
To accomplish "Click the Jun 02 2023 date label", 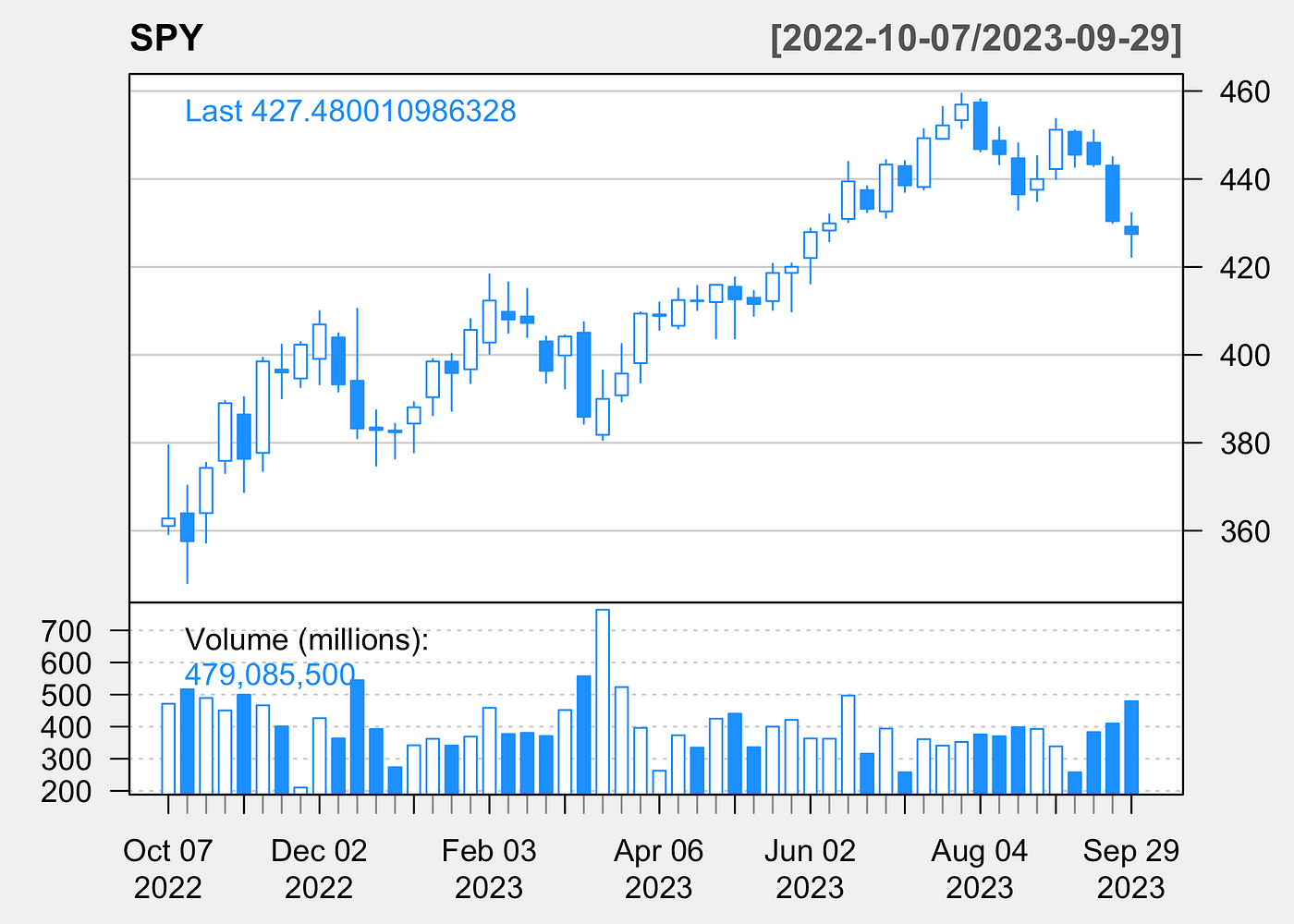I will pos(810,869).
